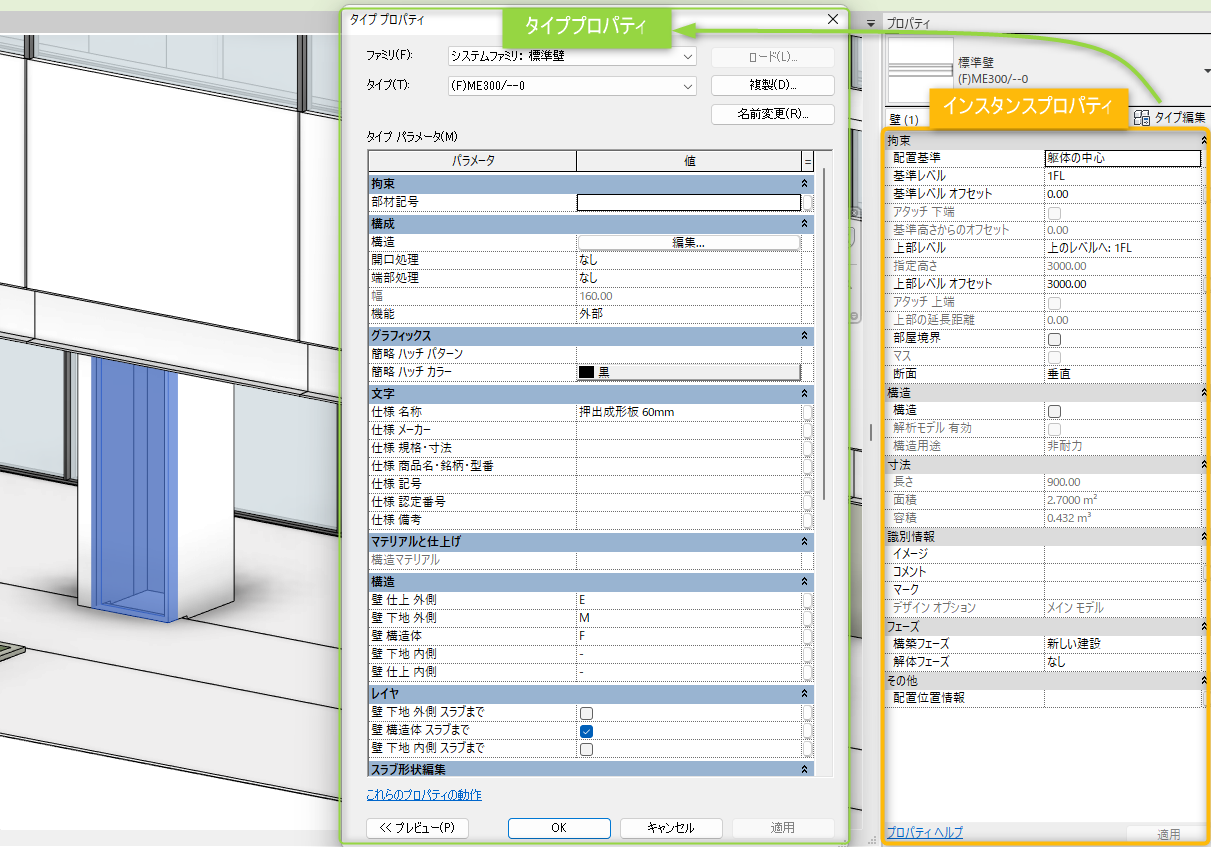
Task: Click the 複製(D)... button
Action: [x=772, y=85]
